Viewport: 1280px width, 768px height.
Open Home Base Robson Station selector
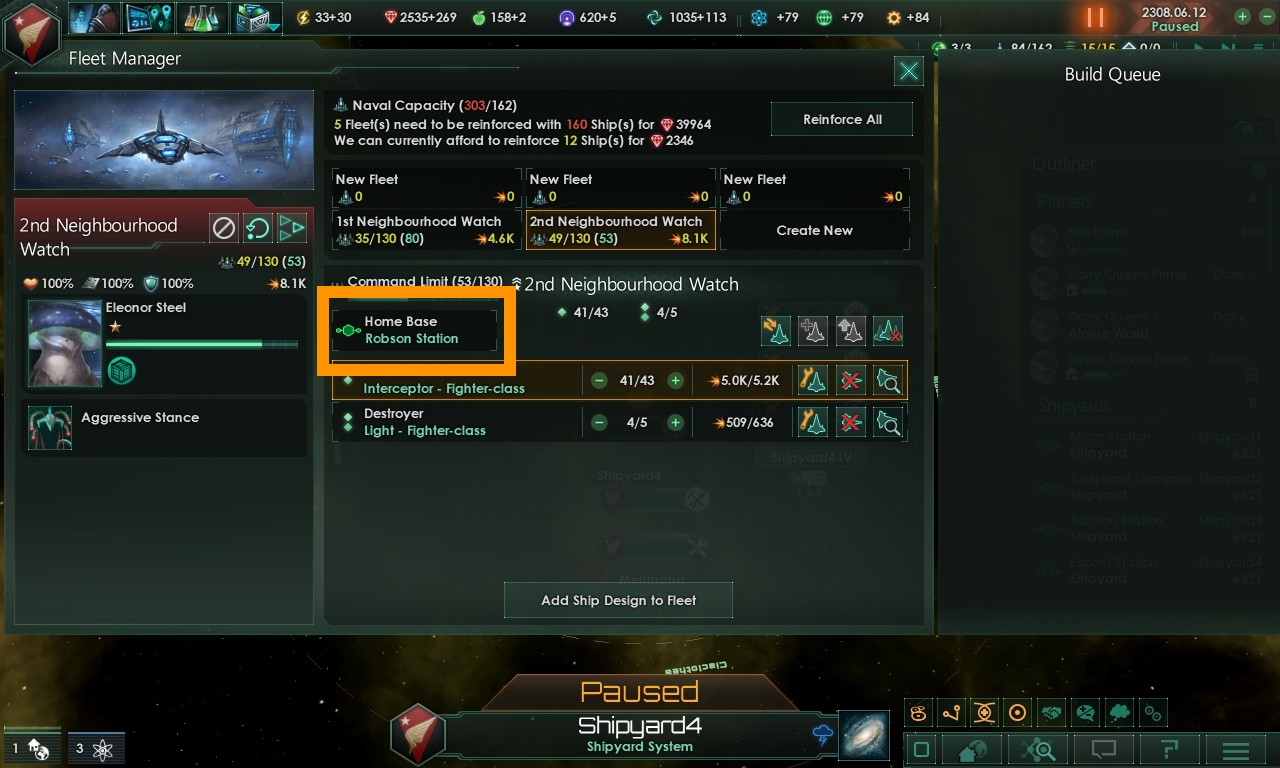click(415, 330)
